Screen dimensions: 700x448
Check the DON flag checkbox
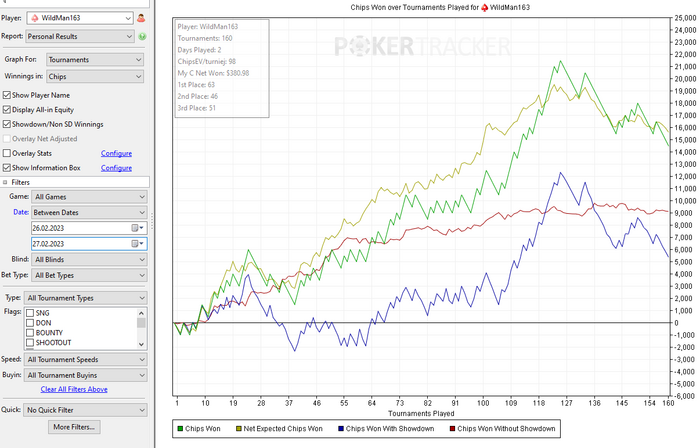pos(30,323)
